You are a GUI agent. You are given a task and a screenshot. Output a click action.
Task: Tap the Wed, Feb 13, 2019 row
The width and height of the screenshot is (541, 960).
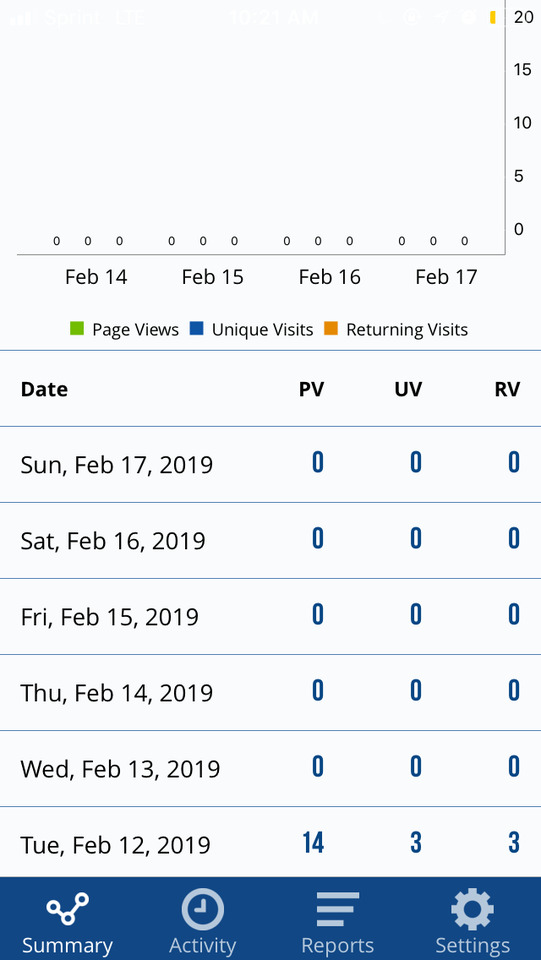pyautogui.click(x=270, y=768)
